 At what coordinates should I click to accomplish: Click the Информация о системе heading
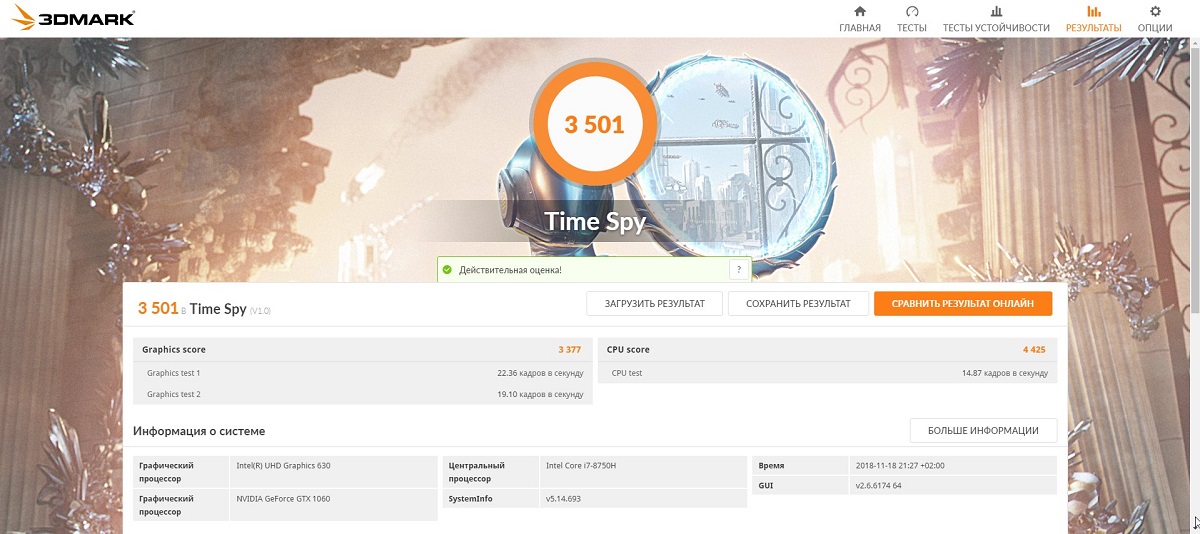[199, 431]
